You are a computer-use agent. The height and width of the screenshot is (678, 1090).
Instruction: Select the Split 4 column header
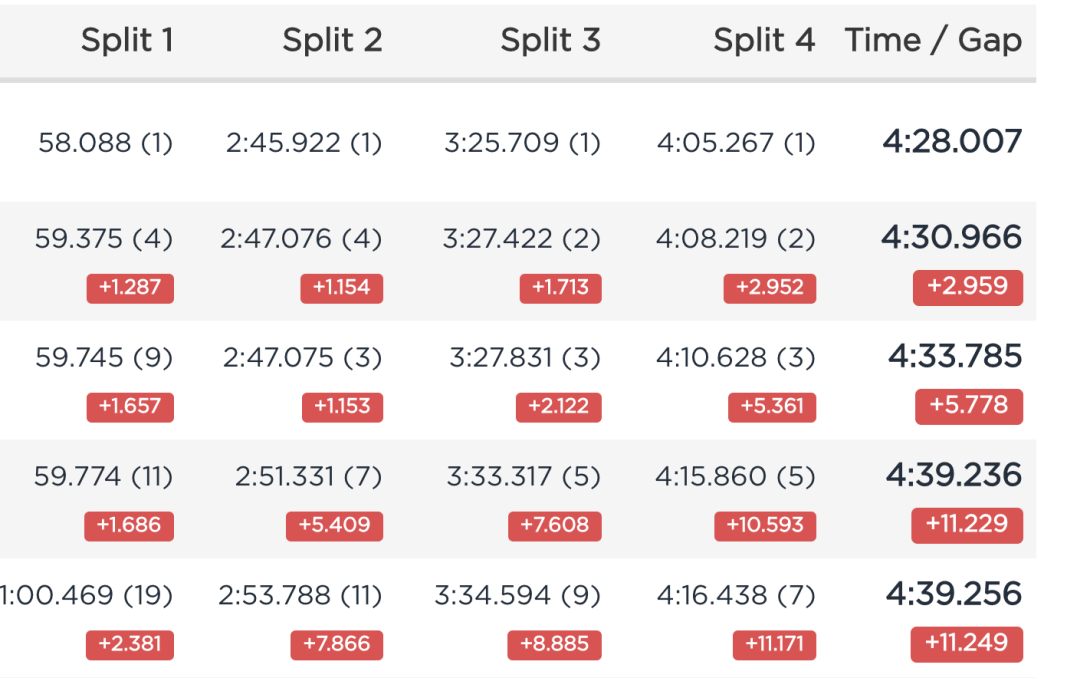pos(764,40)
